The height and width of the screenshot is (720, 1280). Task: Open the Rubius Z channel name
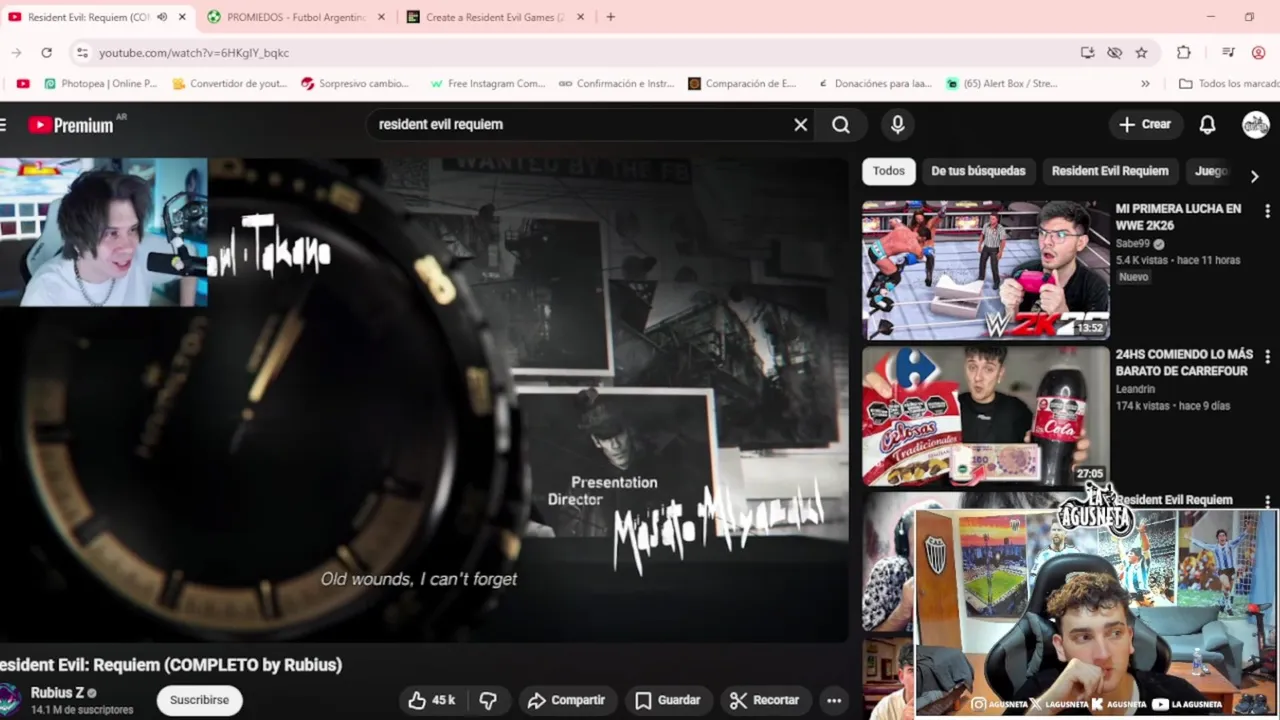pos(57,692)
